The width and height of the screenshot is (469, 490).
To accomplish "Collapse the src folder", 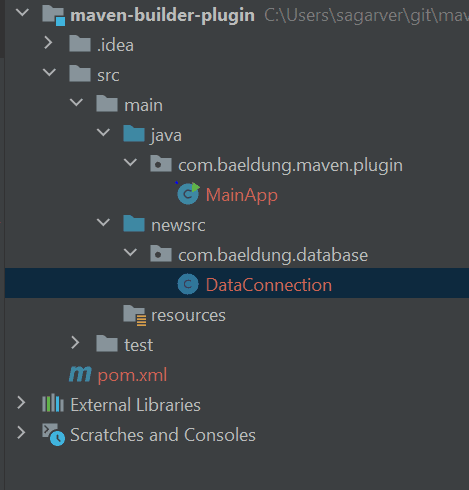I will coord(49,72).
